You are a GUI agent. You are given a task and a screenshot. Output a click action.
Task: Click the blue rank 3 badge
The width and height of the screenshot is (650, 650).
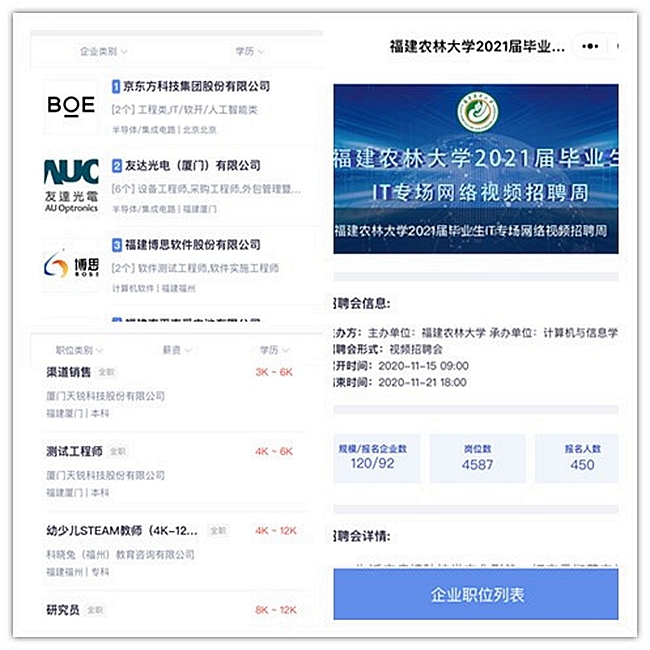(x=117, y=245)
